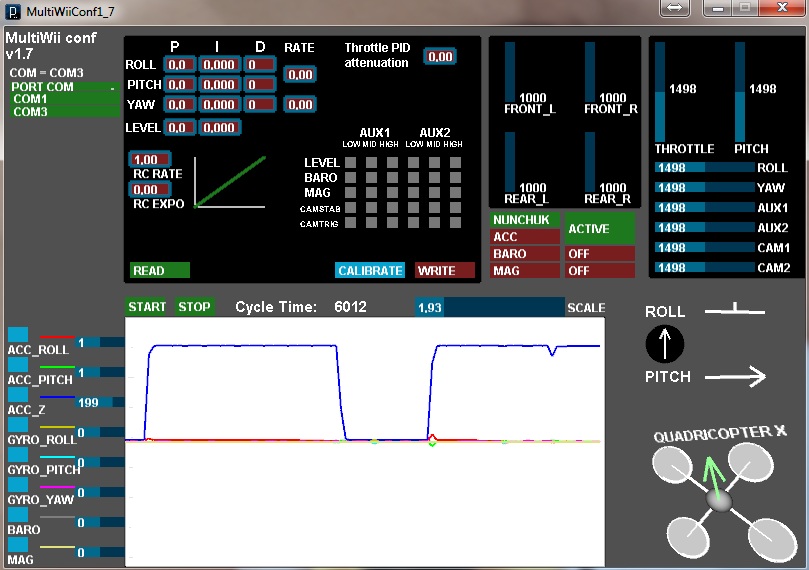Click the YAW RATE value field

[300, 105]
